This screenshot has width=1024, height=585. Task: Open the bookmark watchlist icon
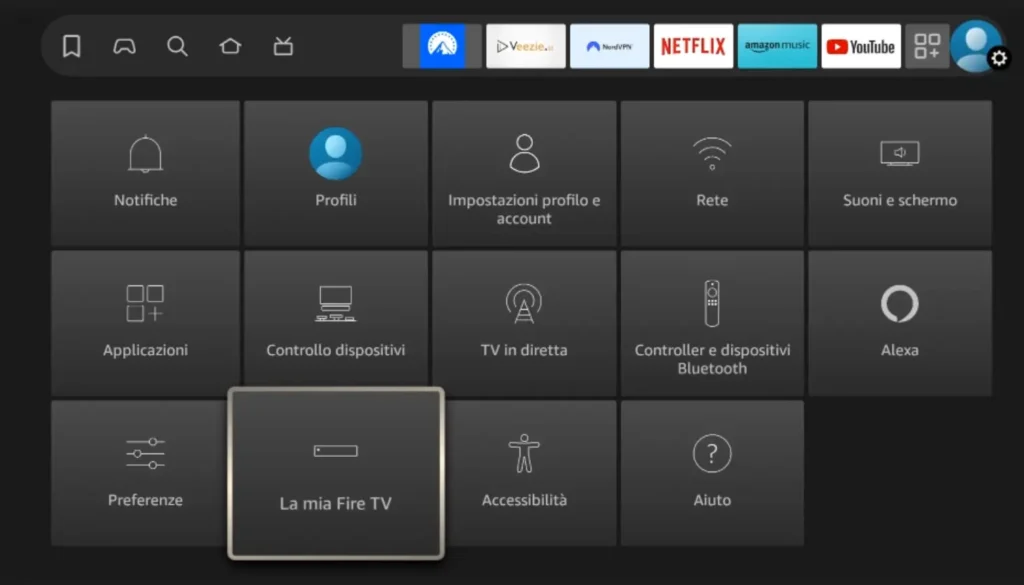pos(71,46)
